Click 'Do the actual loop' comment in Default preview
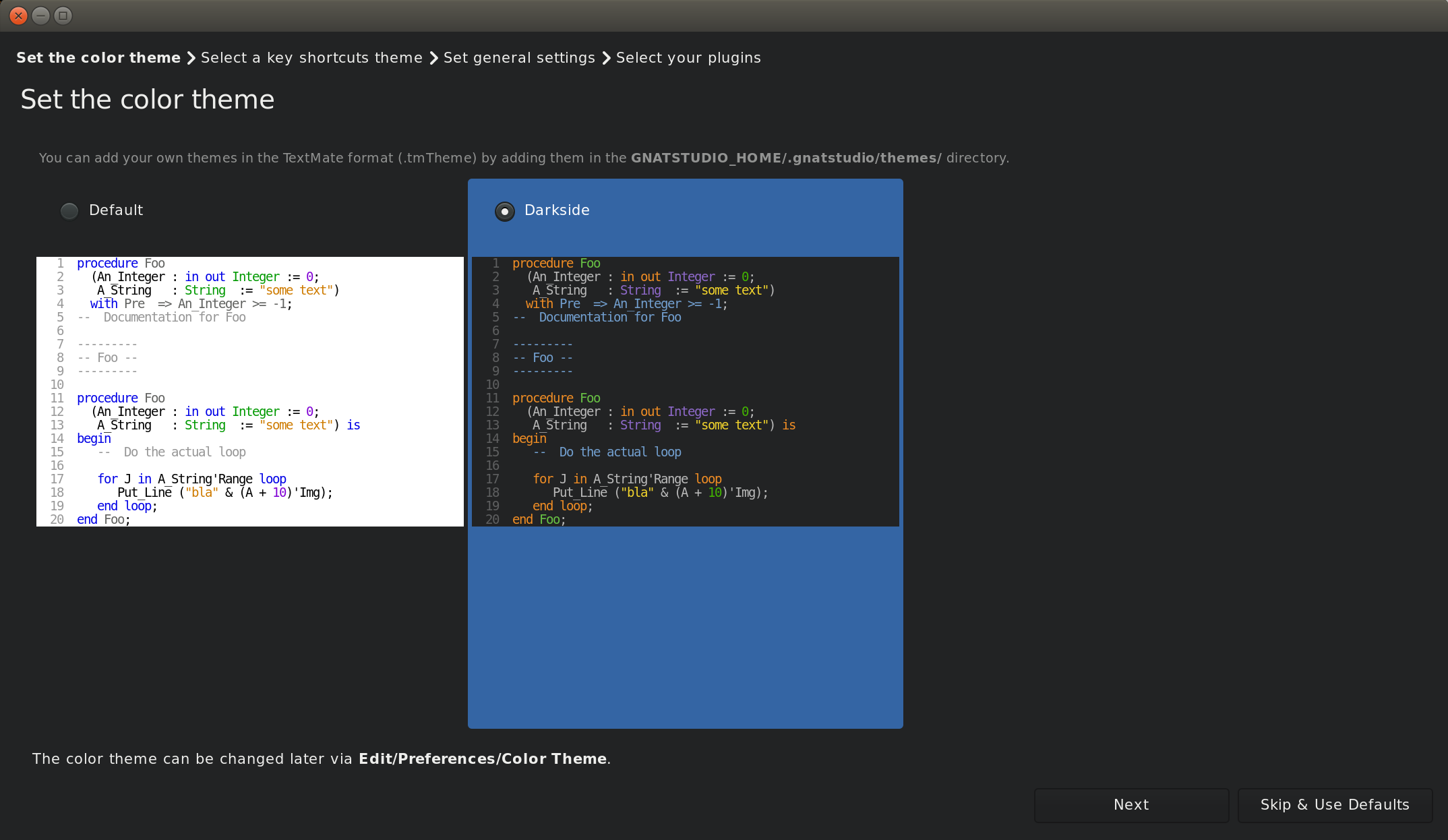 coord(185,452)
